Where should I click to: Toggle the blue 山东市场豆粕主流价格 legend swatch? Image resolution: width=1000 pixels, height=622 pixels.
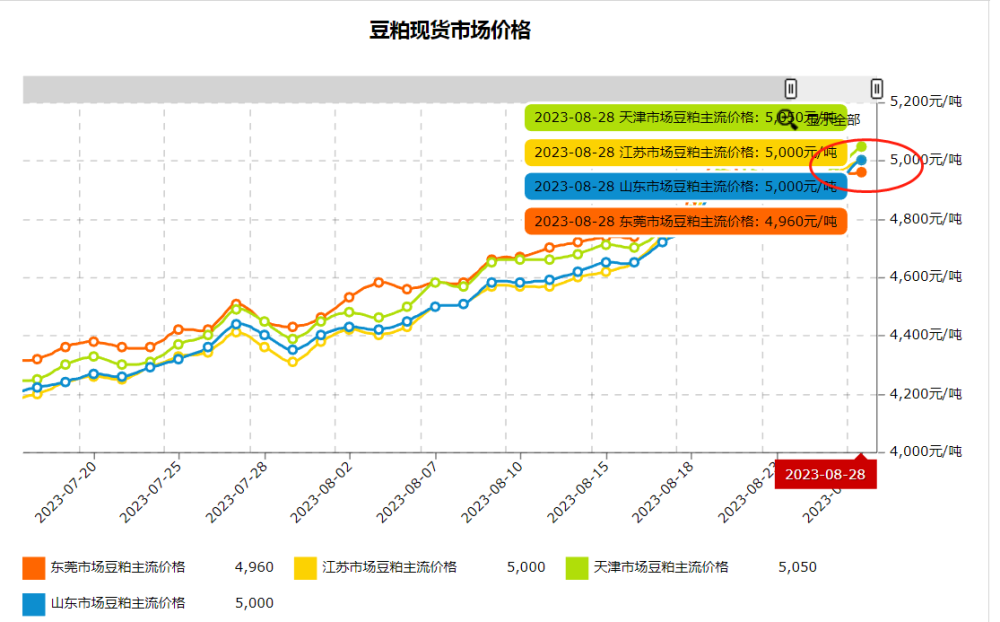pyautogui.click(x=33, y=604)
